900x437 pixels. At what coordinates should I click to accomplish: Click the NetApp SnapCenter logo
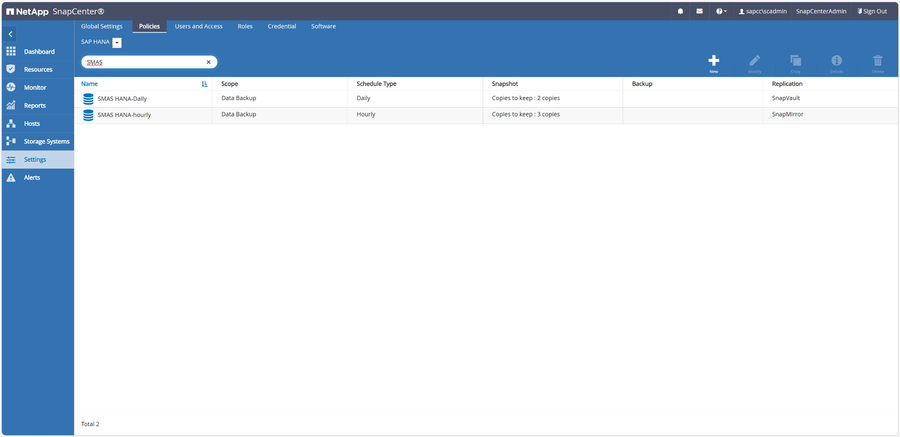coord(55,11)
